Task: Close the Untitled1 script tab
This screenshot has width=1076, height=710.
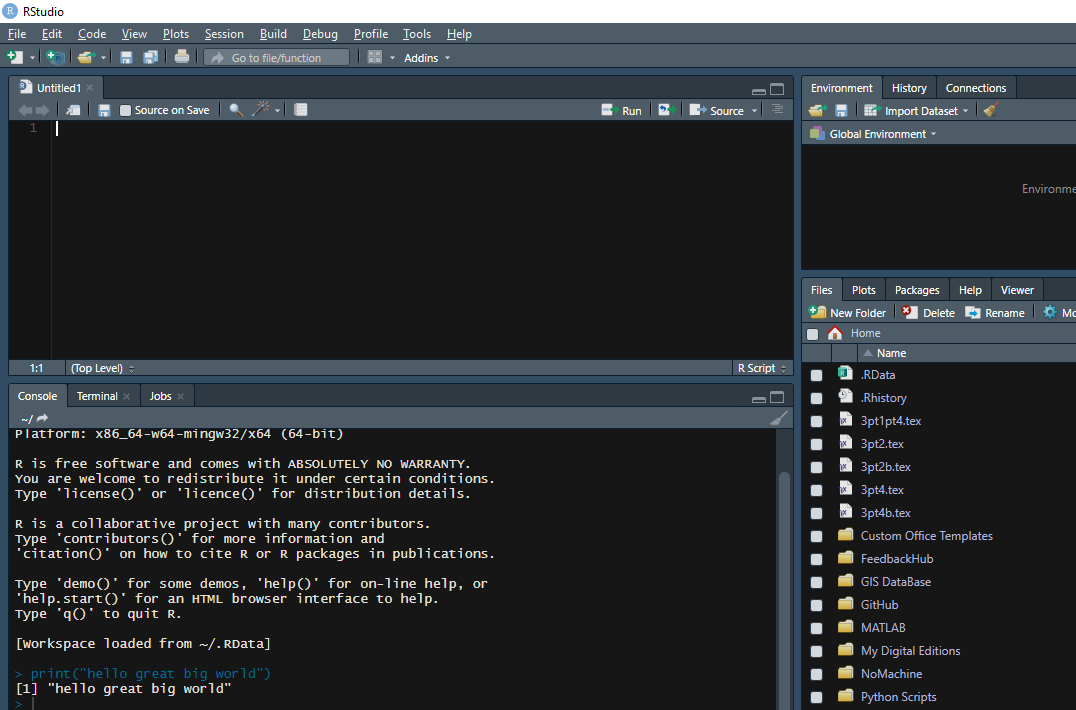Action: [x=90, y=88]
